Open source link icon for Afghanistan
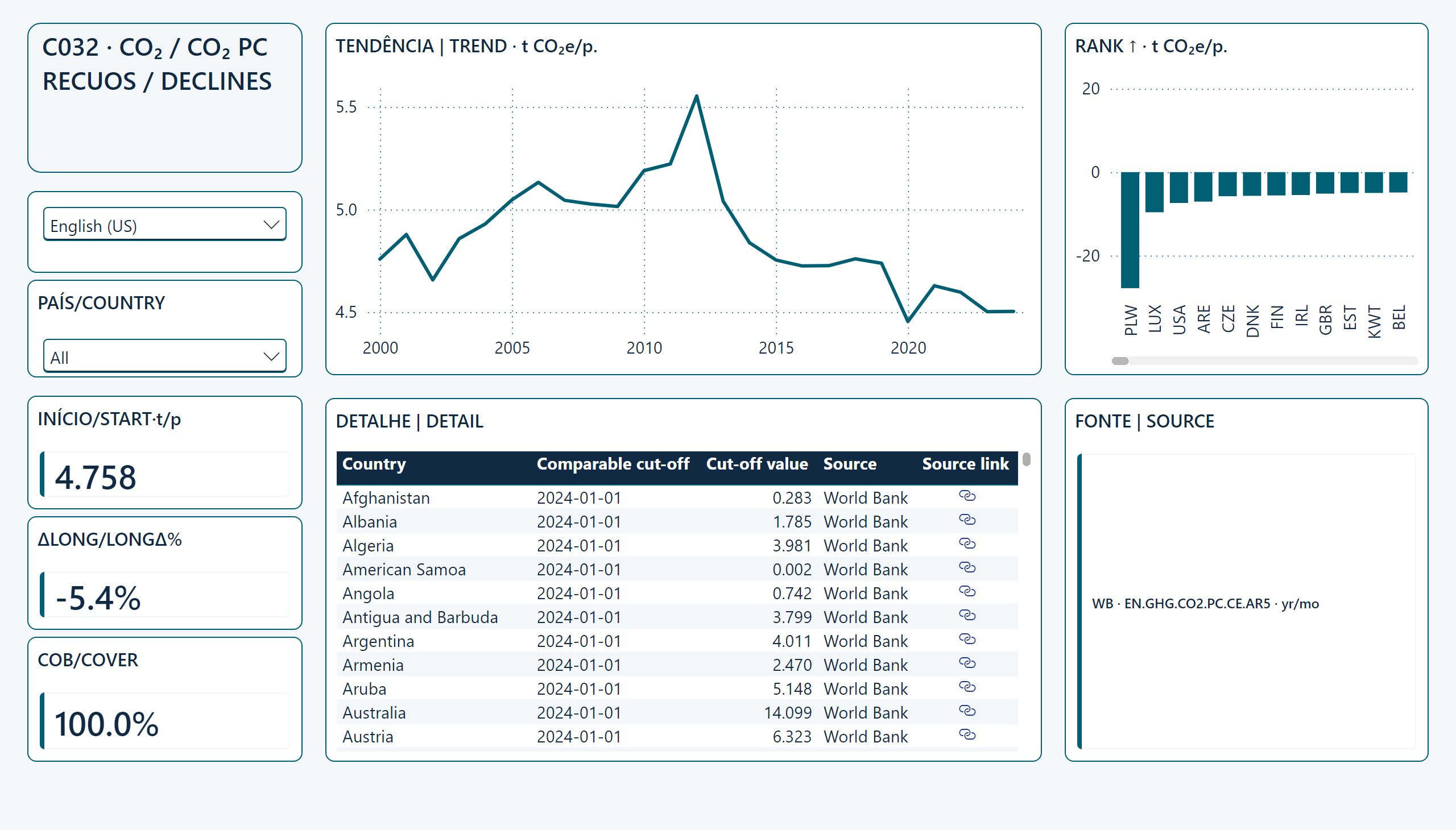 click(967, 496)
